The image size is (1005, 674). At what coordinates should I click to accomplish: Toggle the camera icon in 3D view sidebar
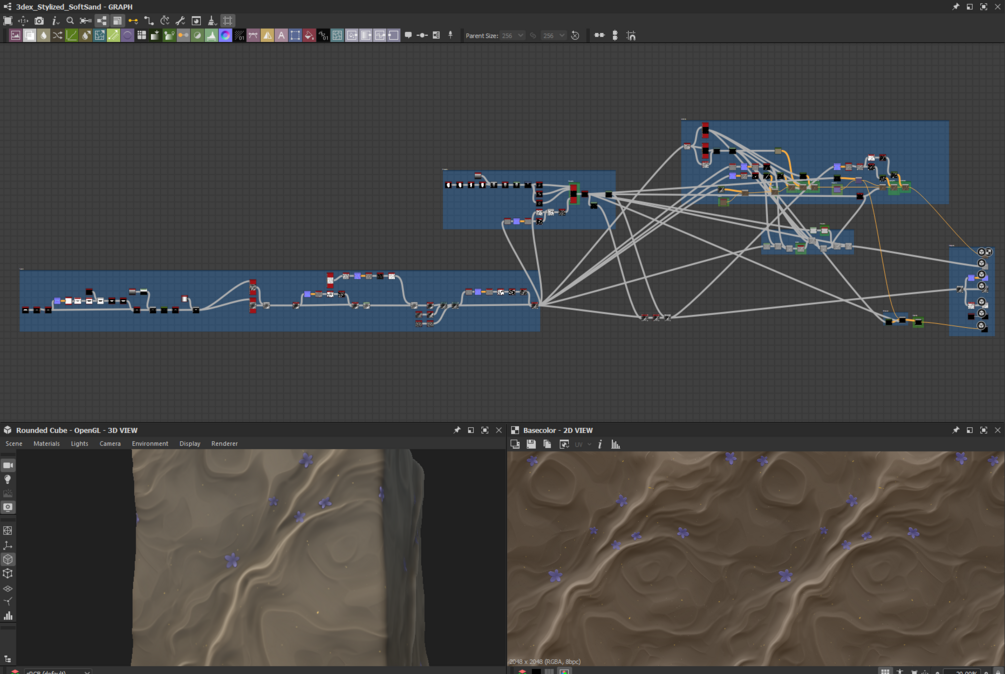coord(8,465)
